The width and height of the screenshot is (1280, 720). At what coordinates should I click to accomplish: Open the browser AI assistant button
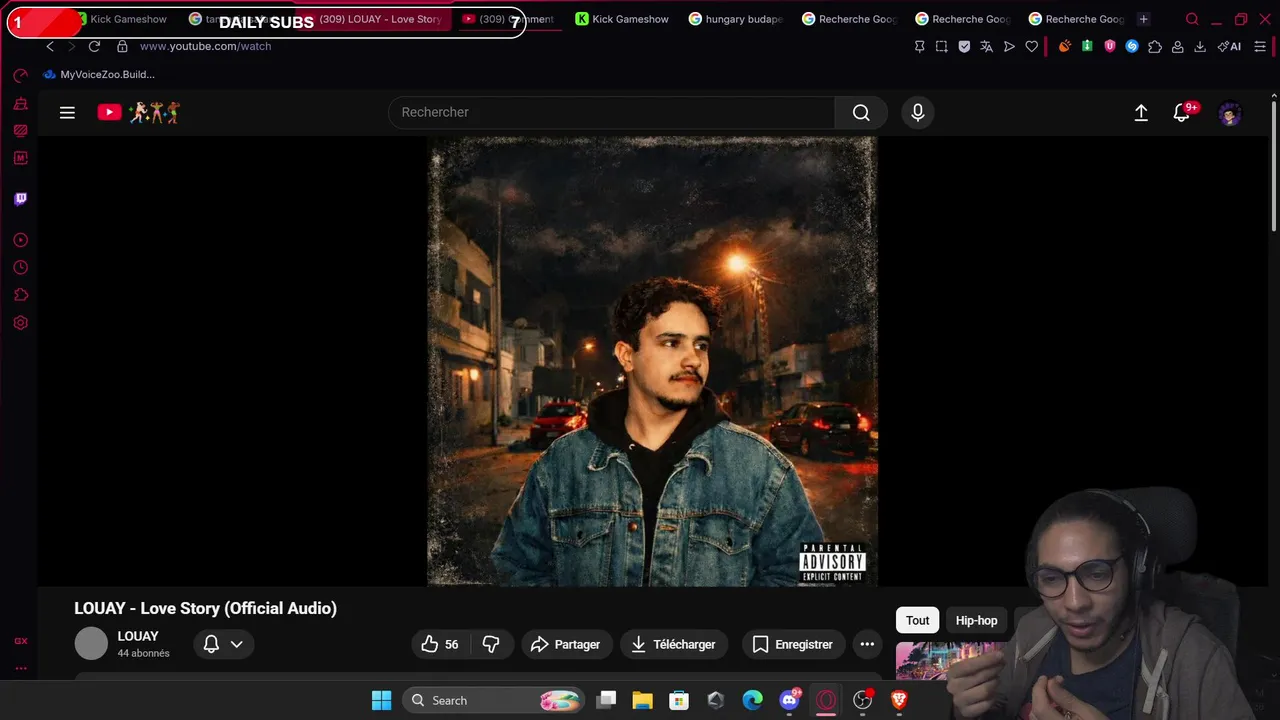coord(1229,46)
